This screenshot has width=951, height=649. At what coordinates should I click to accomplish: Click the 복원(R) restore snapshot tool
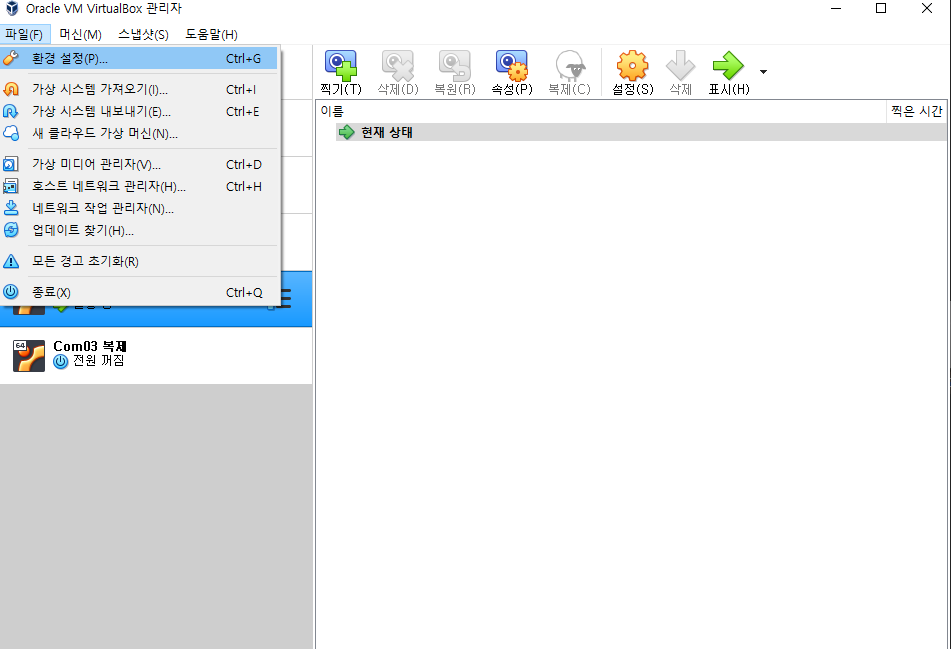(455, 73)
